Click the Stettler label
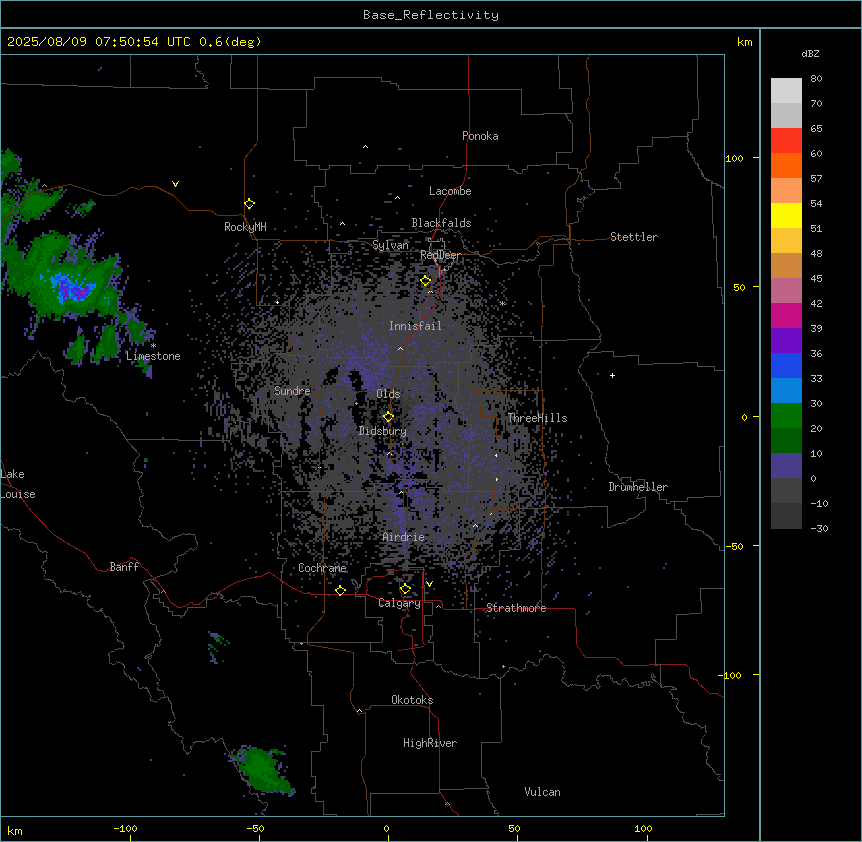Screen dimensions: 862x842 (x=634, y=237)
